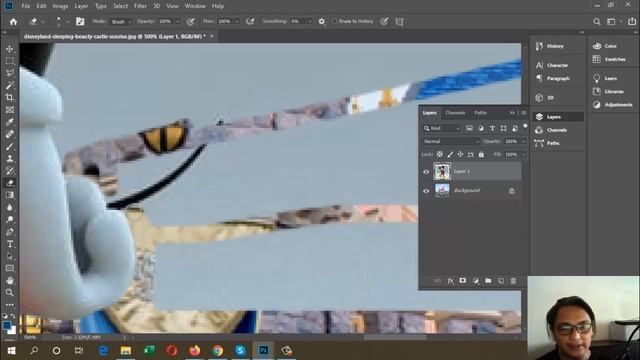Select the Magic Wand tool
The image size is (640, 360).
[10, 85]
